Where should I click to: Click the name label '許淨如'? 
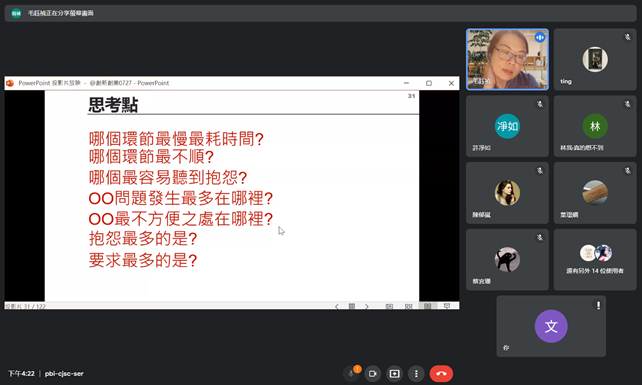coord(482,148)
